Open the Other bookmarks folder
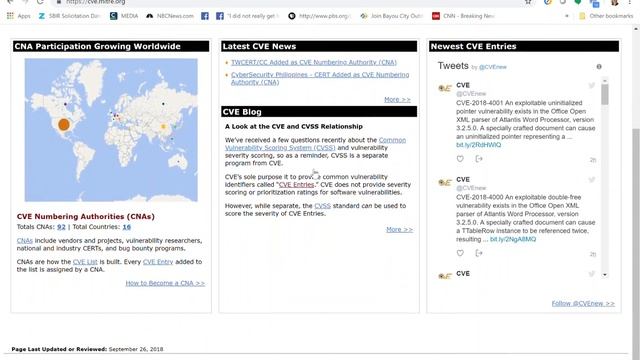Screen dimensions: 640x360 point(606,16)
